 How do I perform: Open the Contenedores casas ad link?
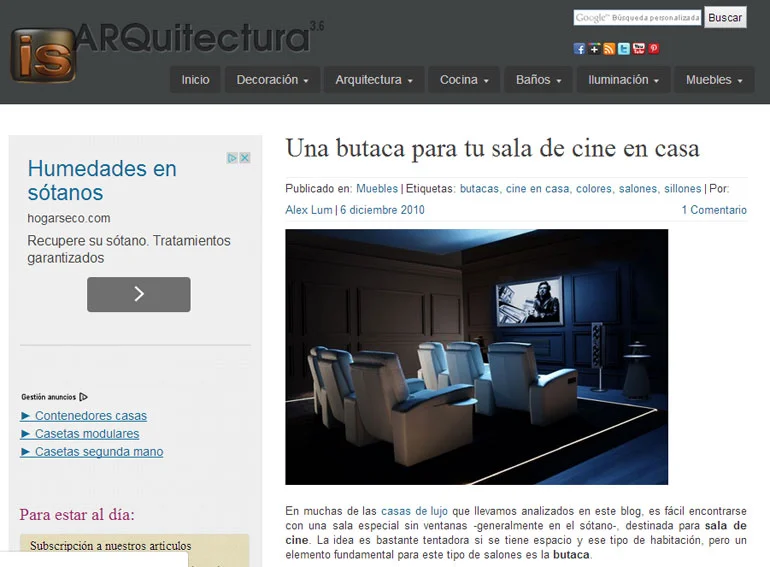point(83,416)
